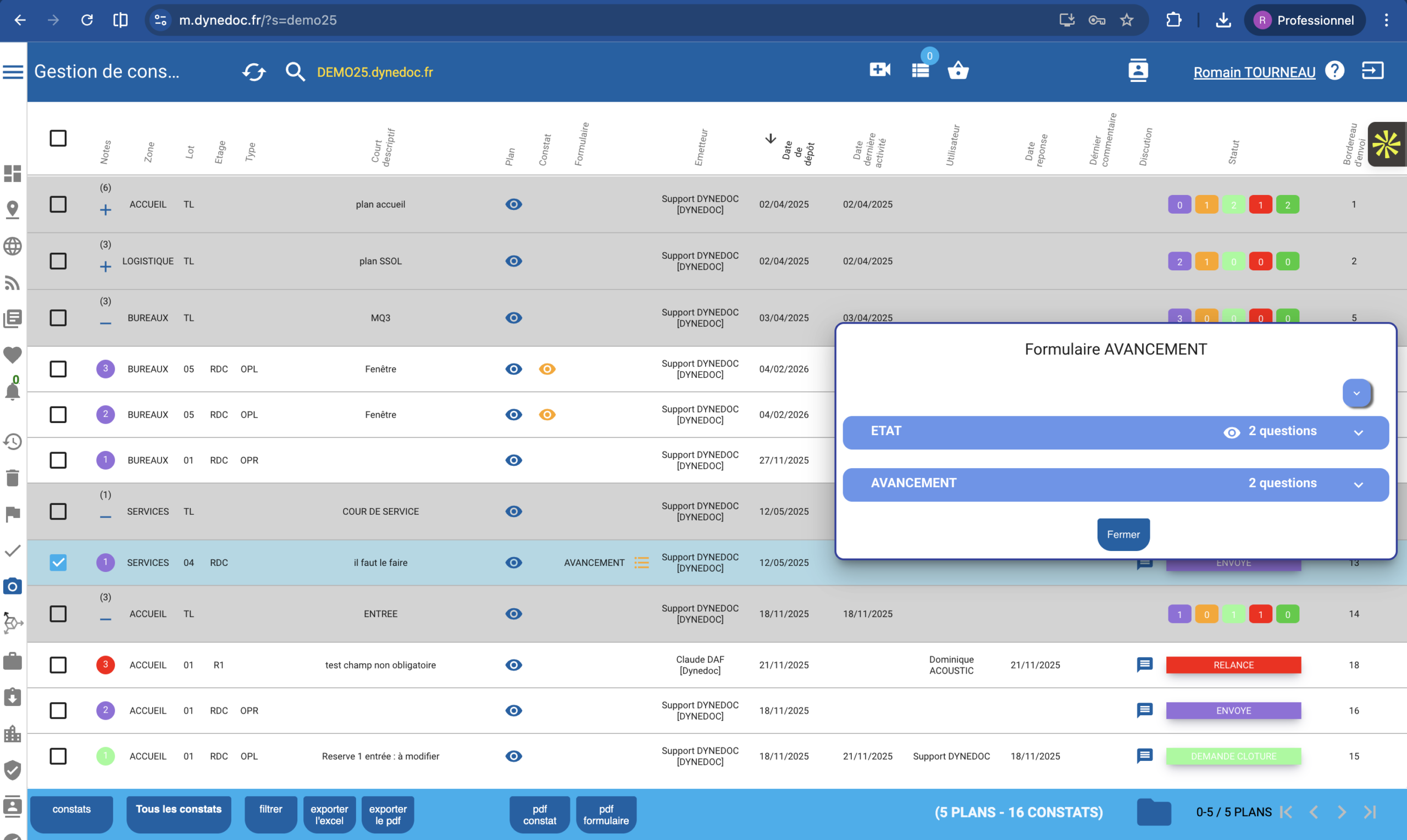
Task: Expand the ACCUEIL plan accueil row plus
Action: pyautogui.click(x=106, y=210)
